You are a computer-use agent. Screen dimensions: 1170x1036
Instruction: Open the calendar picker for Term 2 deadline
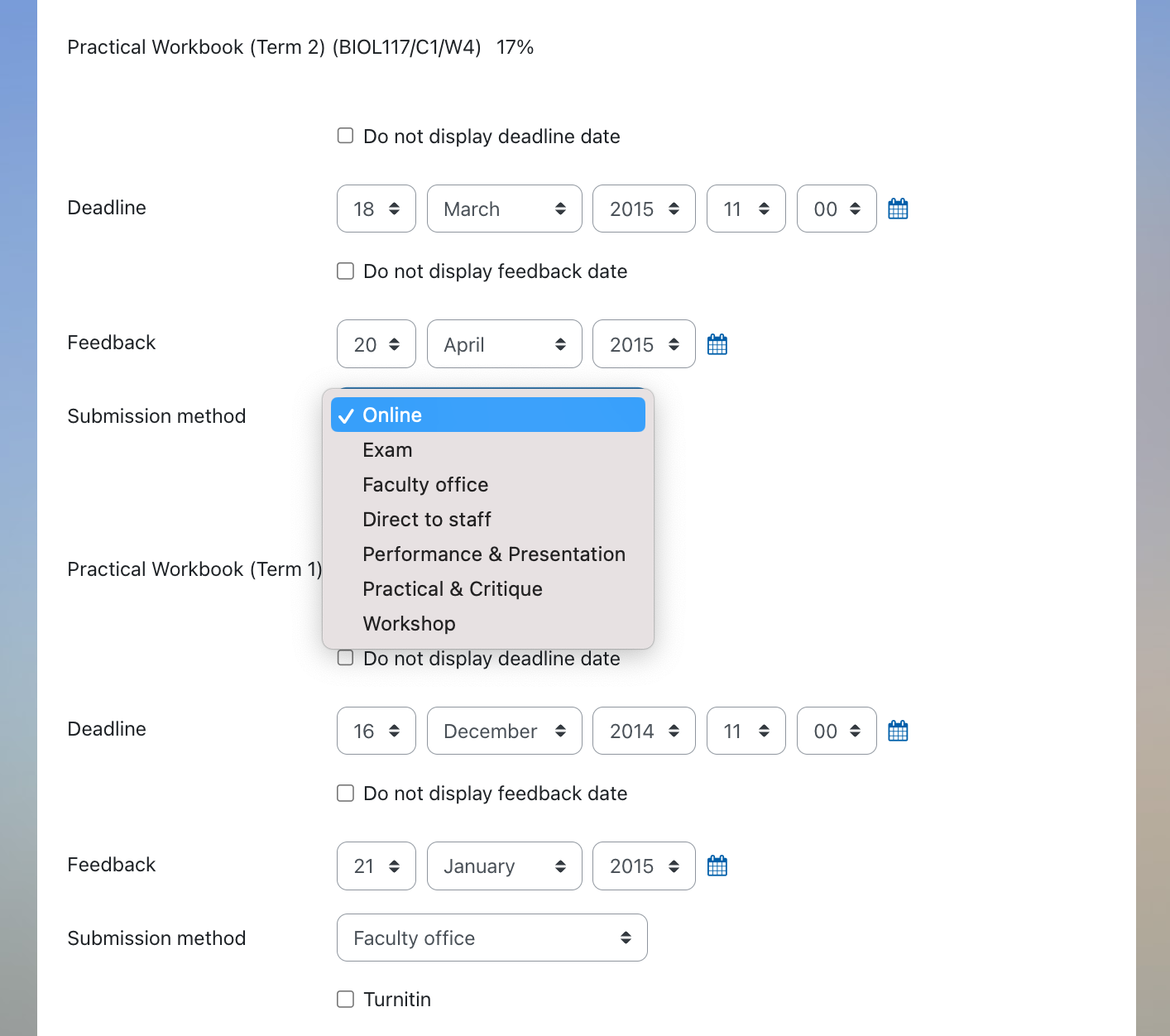point(898,209)
